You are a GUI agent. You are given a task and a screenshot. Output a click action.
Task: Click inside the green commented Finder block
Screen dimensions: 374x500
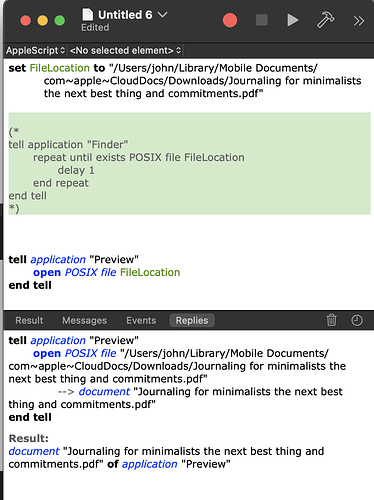point(189,163)
